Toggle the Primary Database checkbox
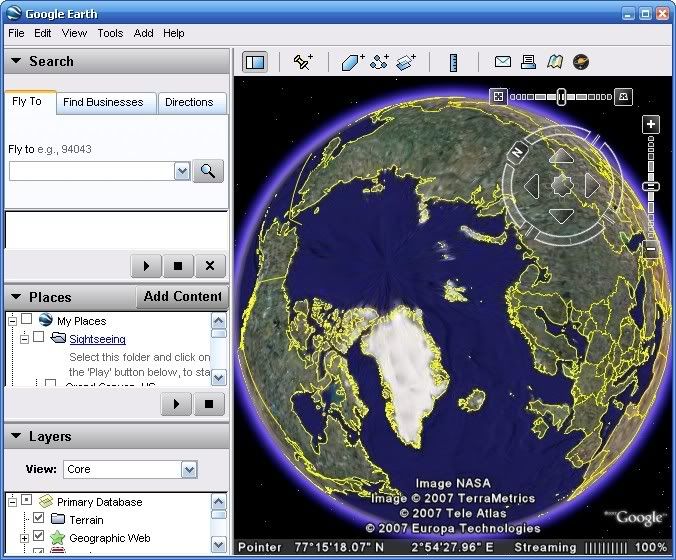Image resolution: width=676 pixels, height=560 pixels. (27, 500)
